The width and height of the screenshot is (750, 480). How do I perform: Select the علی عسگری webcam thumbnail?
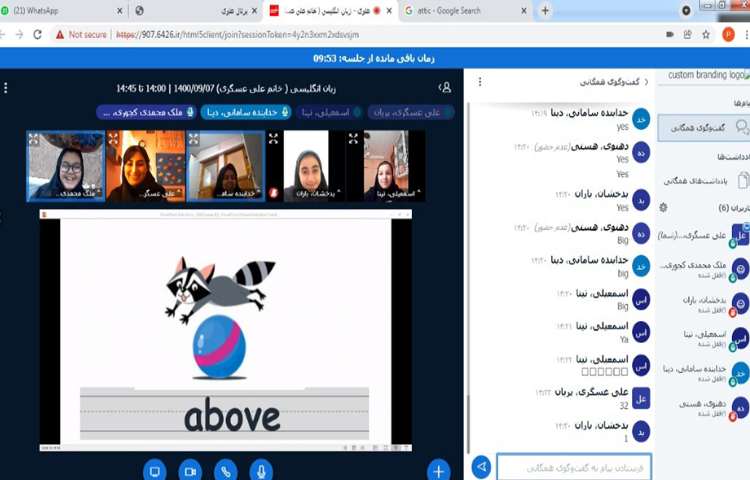[x=145, y=166]
